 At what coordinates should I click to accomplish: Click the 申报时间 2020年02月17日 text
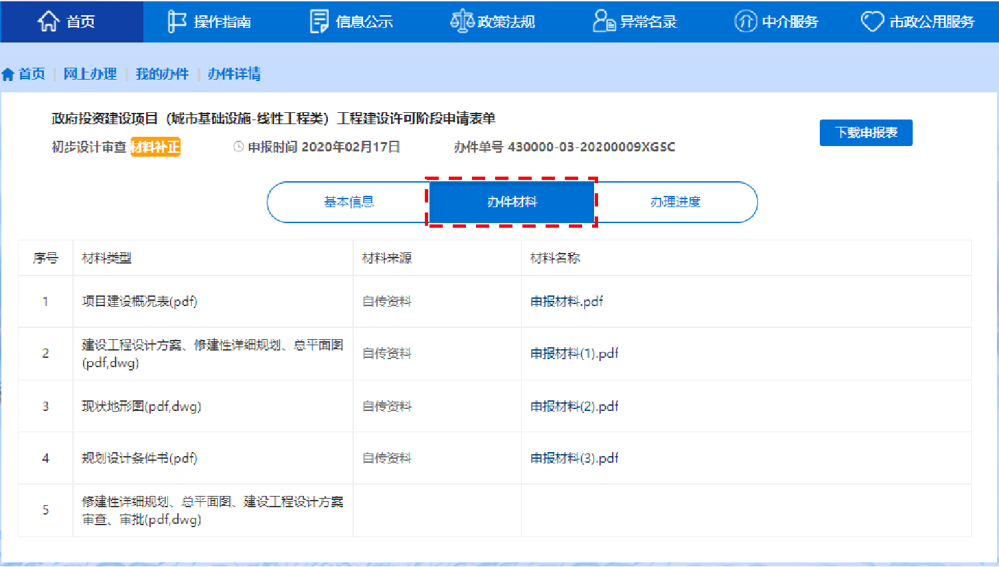(x=324, y=147)
